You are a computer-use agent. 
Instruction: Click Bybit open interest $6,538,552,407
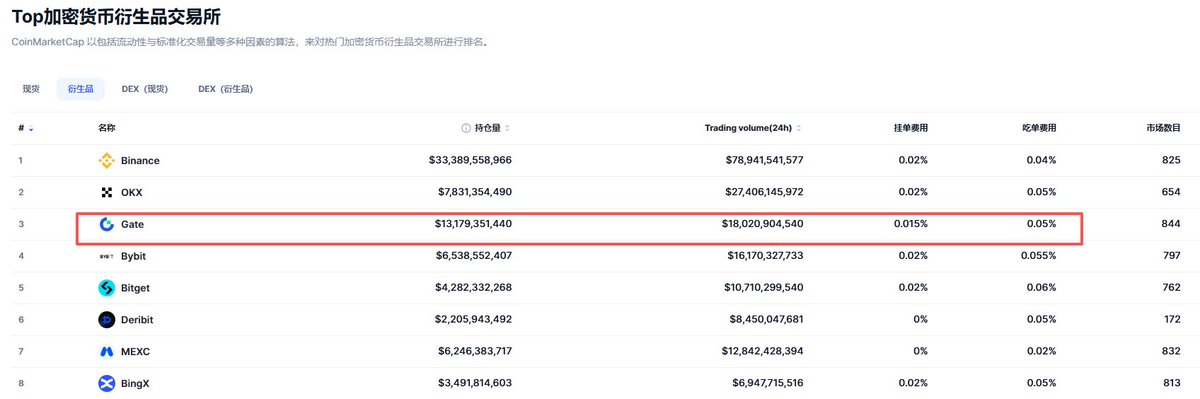coord(474,256)
